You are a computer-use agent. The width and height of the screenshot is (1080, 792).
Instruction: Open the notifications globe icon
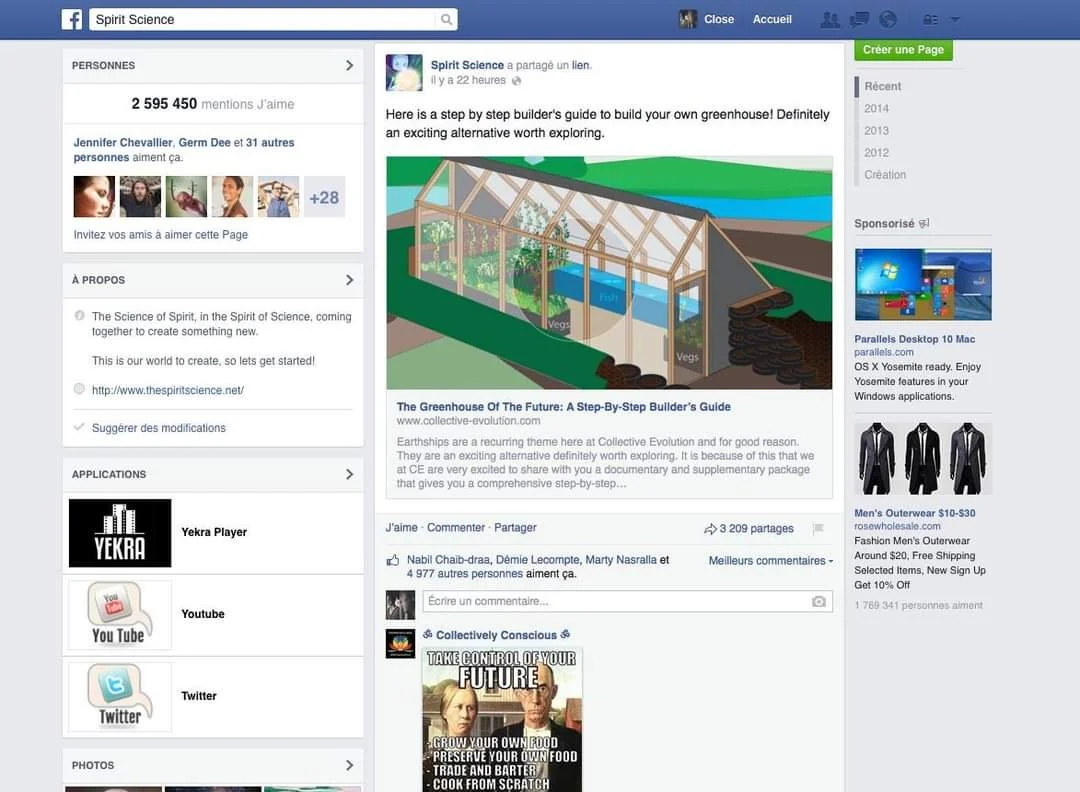coord(888,19)
